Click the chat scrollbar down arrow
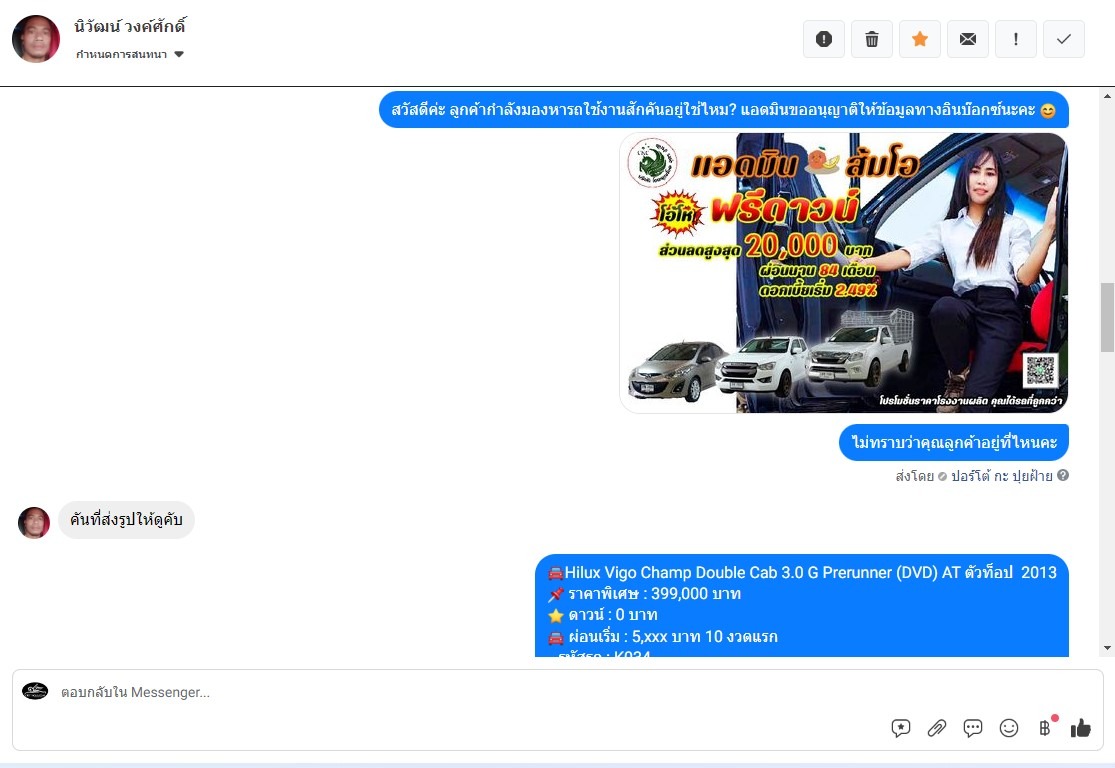This screenshot has width=1115, height=768. [x=1107, y=649]
